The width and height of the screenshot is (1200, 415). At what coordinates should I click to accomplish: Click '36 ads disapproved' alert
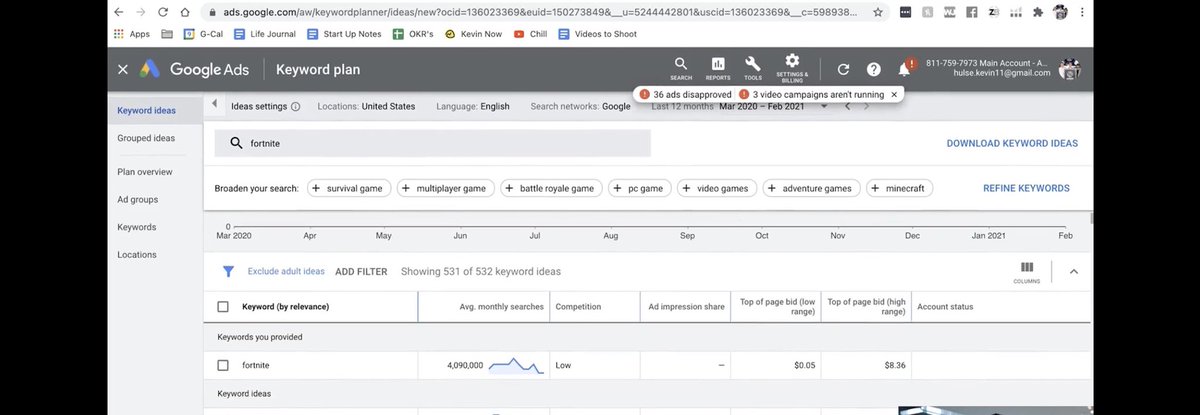coord(685,94)
